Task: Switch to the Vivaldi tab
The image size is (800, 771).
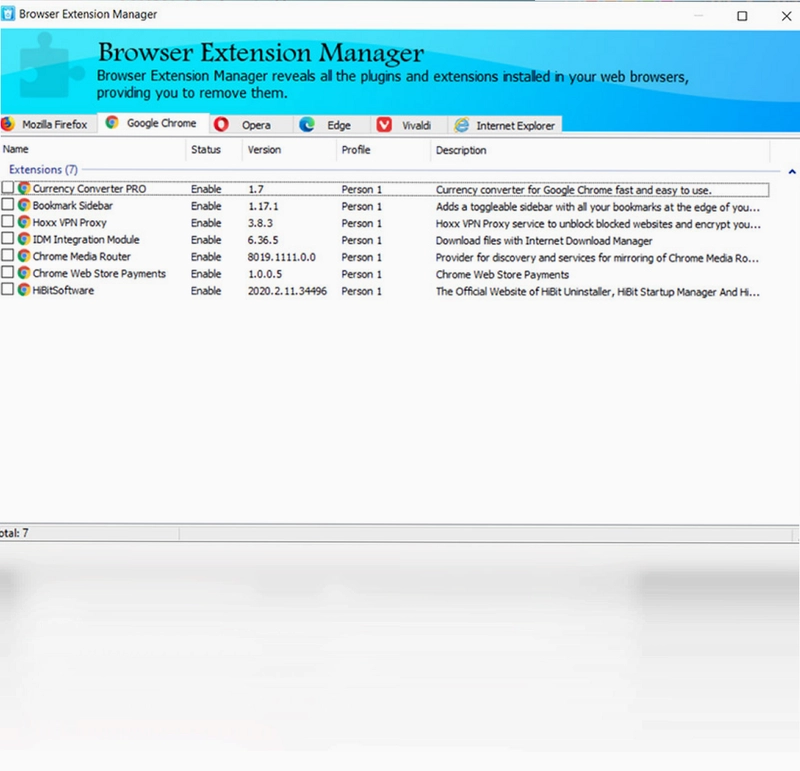Action: (x=410, y=126)
